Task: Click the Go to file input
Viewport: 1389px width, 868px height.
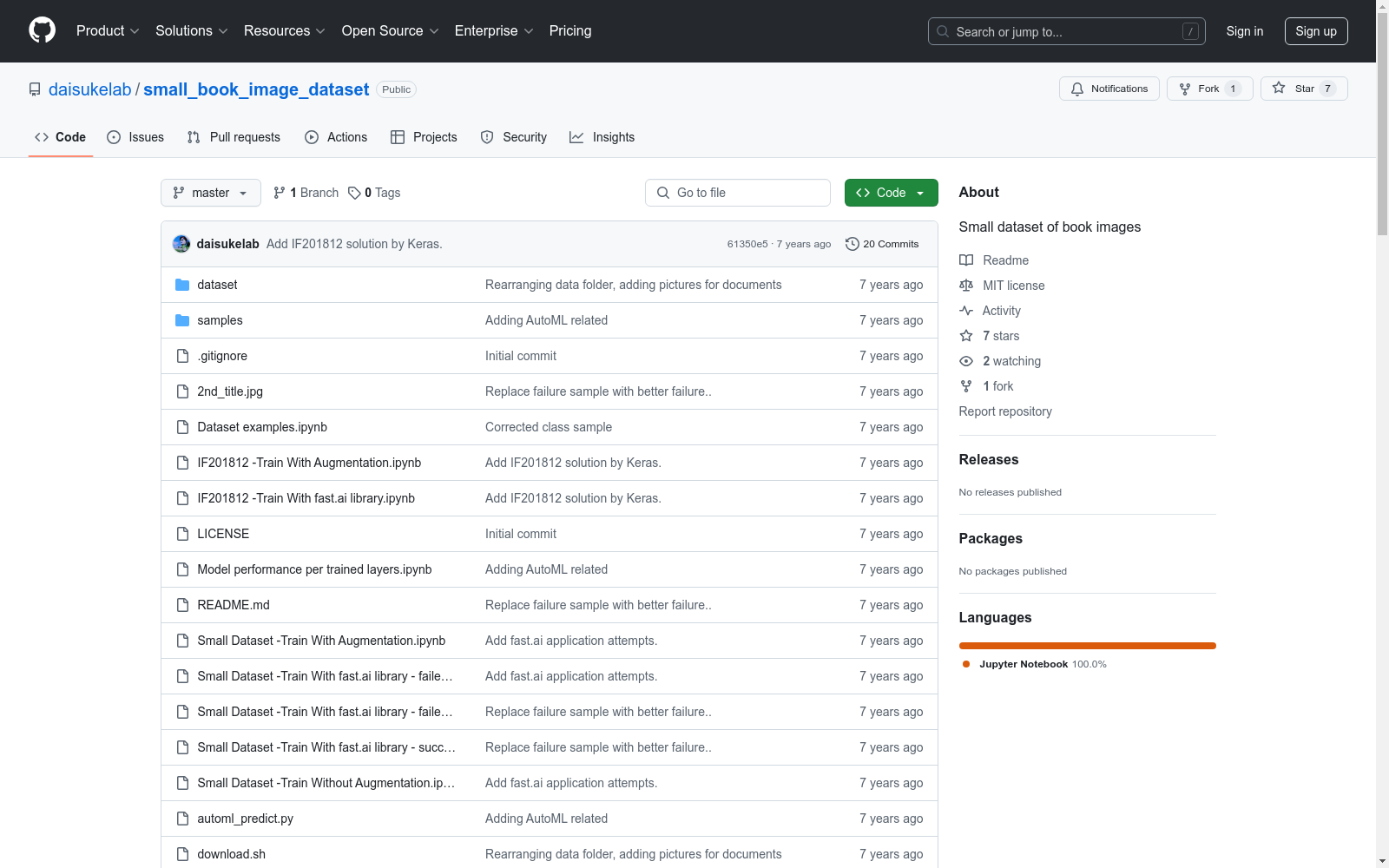Action: click(738, 193)
